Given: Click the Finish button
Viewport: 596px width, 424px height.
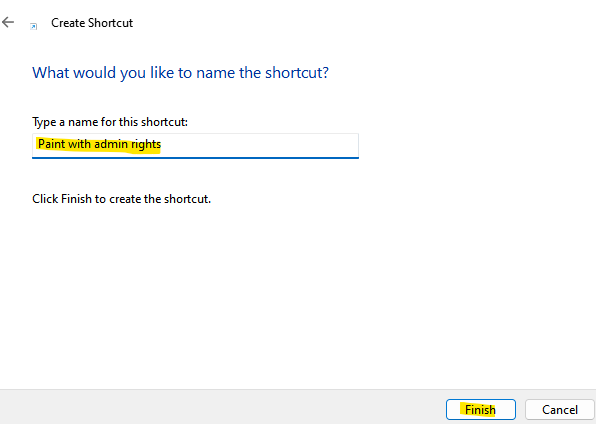Looking at the screenshot, I should (x=480, y=410).
